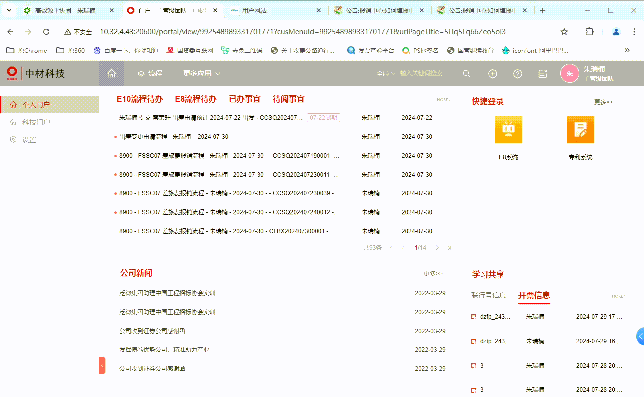Go to next page of the task list

[x=437, y=248]
